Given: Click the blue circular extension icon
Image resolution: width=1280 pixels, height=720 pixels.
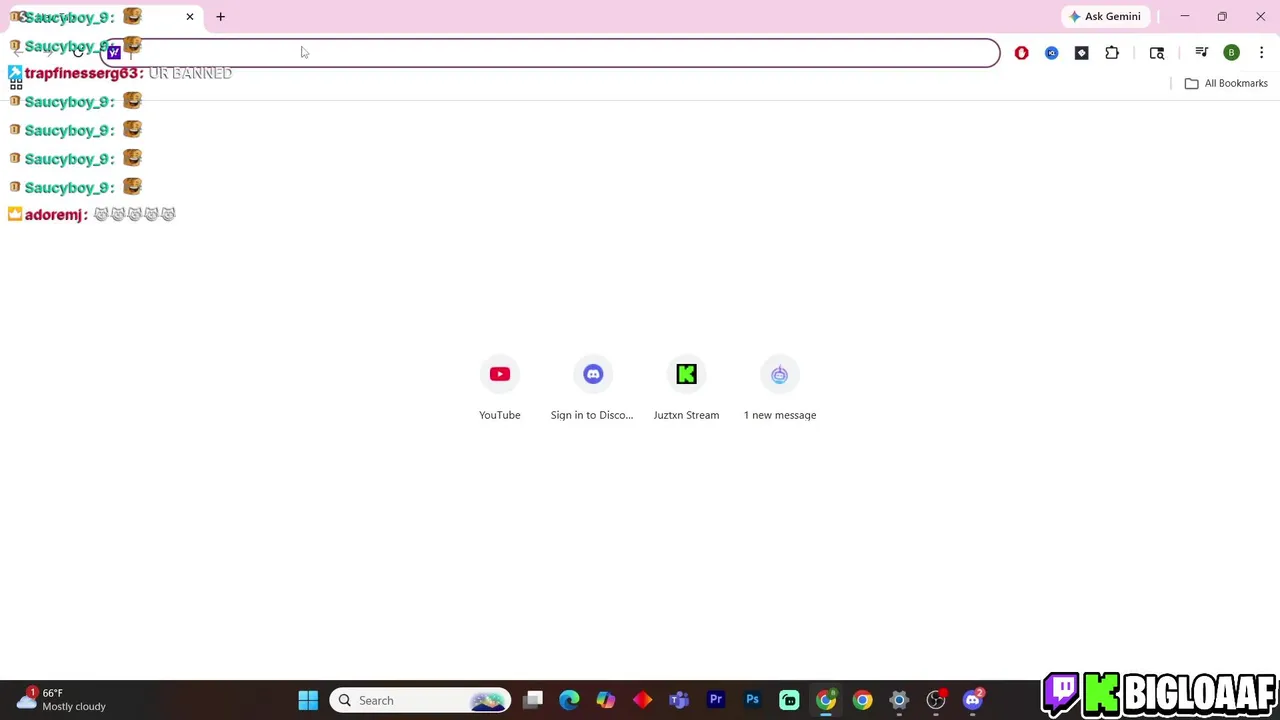Looking at the screenshot, I should [1051, 53].
